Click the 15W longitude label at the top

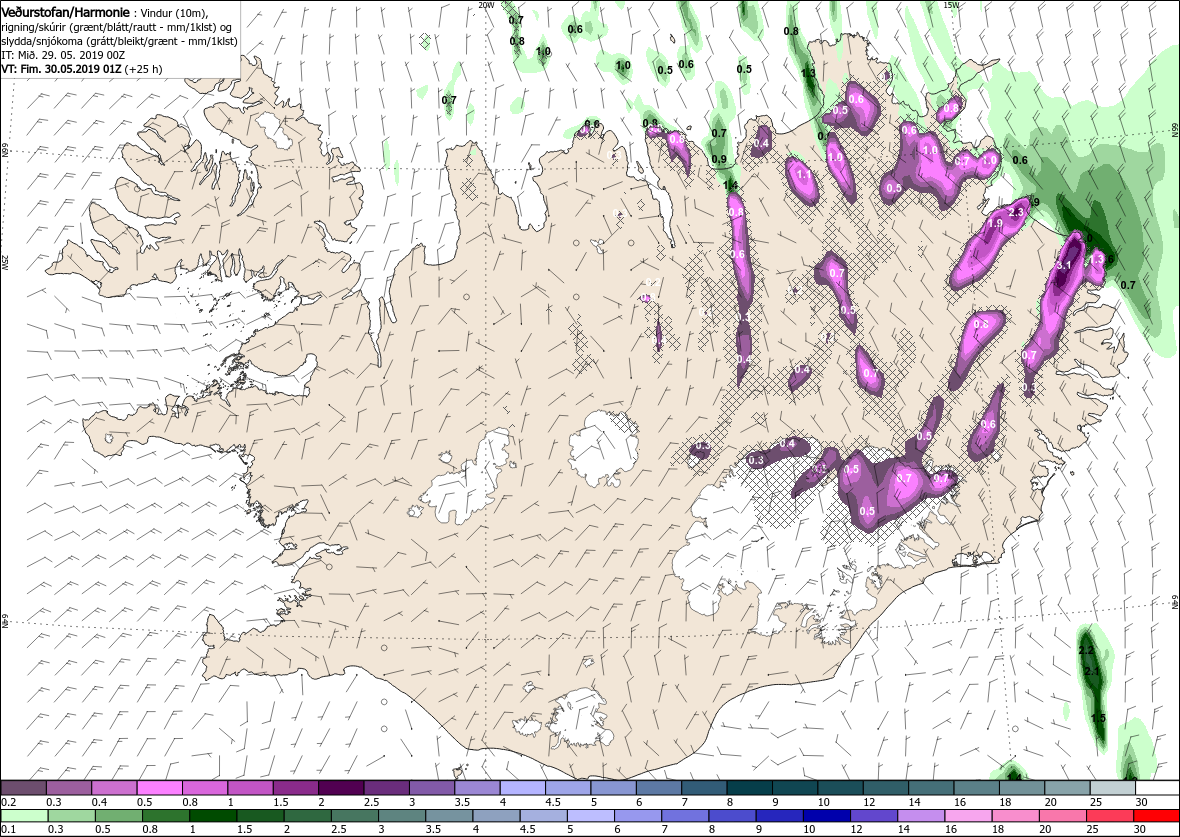click(x=950, y=5)
